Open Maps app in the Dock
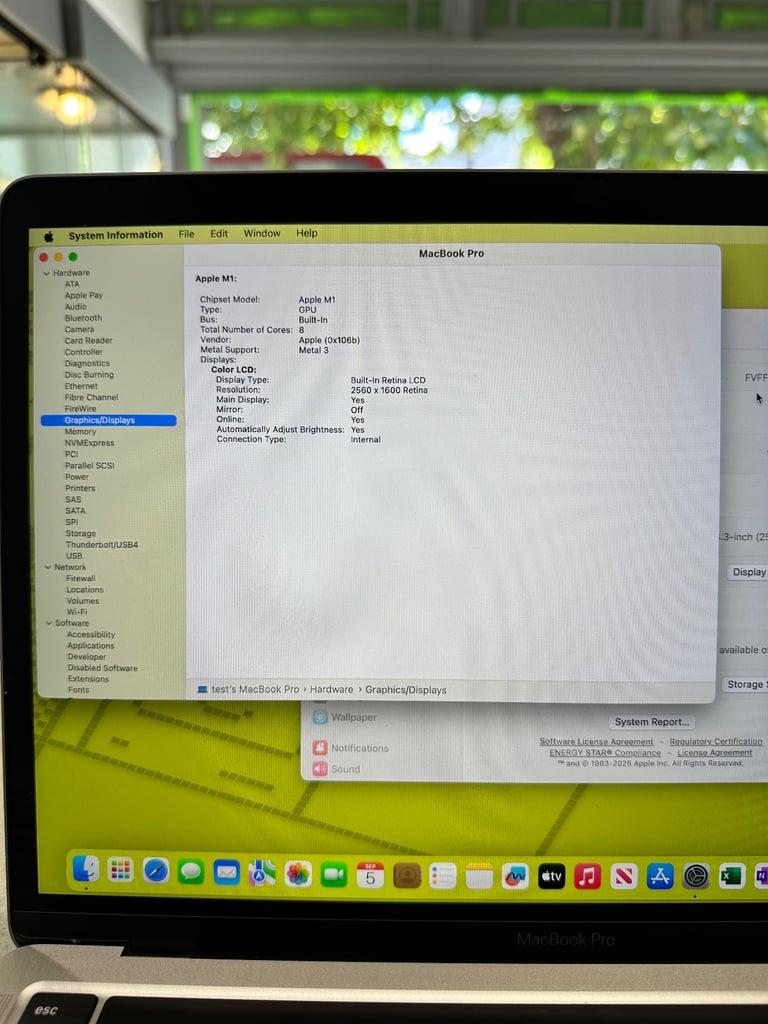This screenshot has width=768, height=1024. (x=262, y=873)
